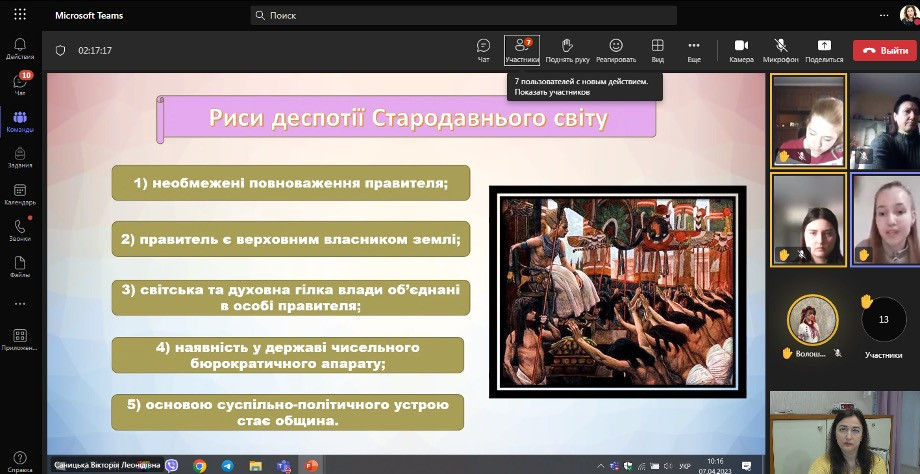This screenshot has width=920, height=474.
Task: Toggle the Камера on or off
Action: 741,51
